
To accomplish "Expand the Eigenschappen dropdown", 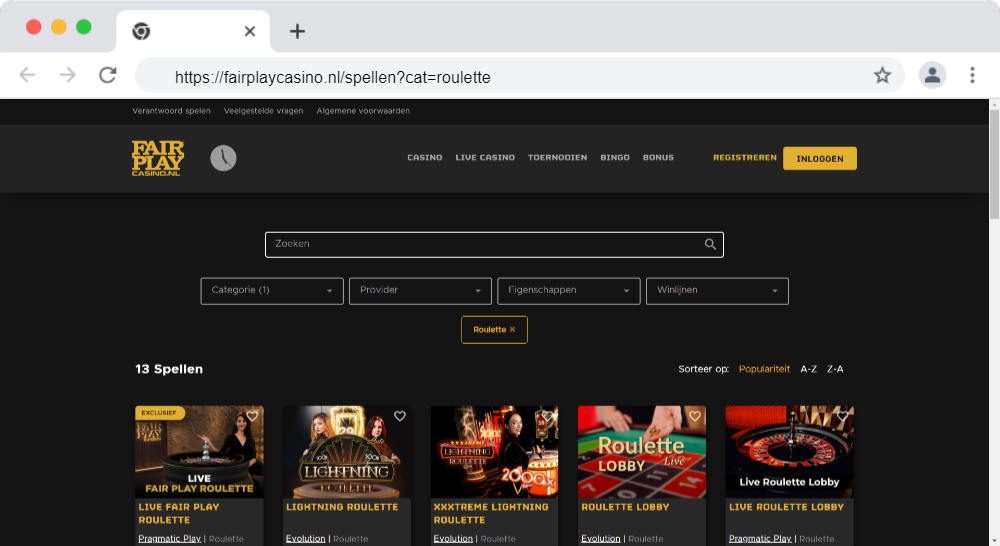I will [x=569, y=291].
